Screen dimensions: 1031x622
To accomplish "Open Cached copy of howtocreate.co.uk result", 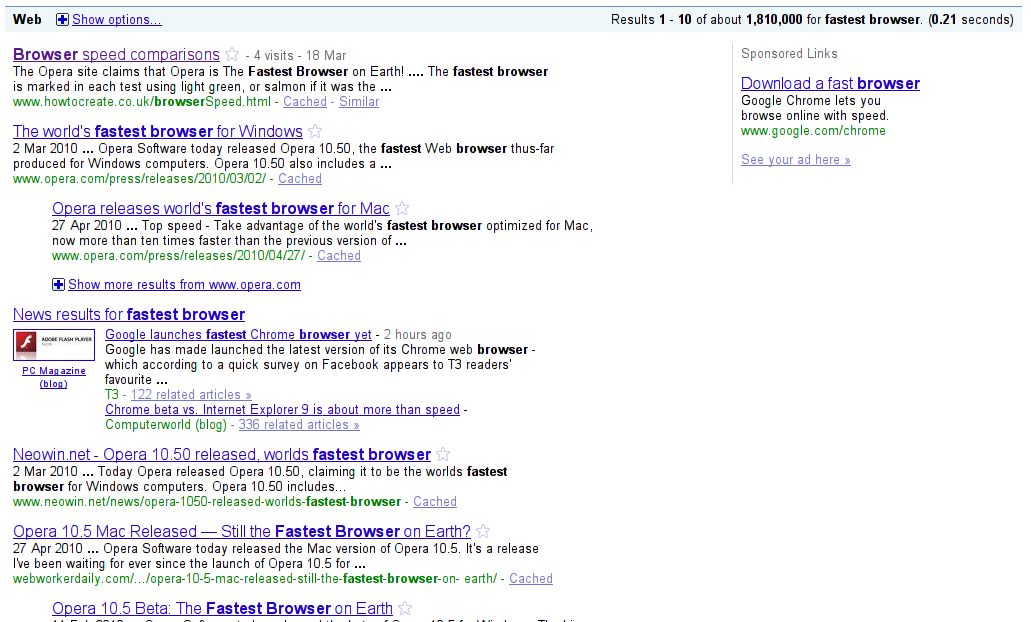I will tap(305, 102).
